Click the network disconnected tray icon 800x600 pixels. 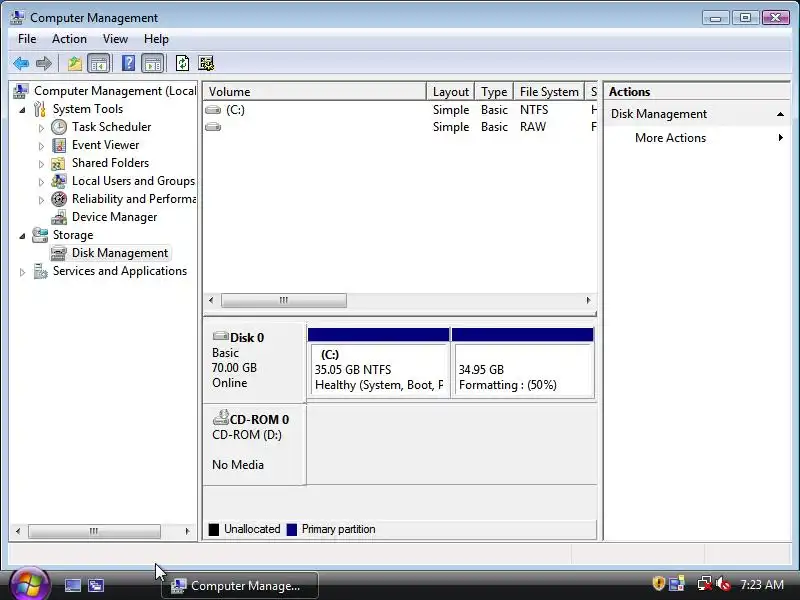(704, 584)
